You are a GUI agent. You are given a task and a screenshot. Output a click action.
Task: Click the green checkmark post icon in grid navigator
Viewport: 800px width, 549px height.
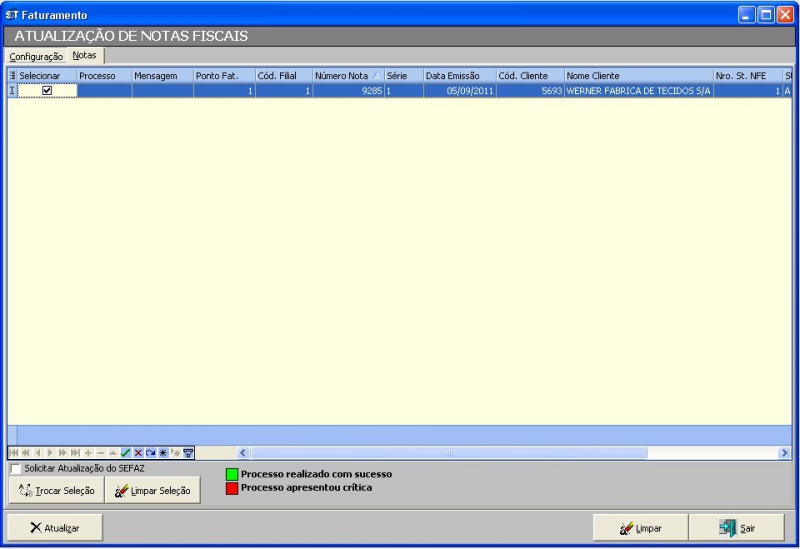coord(126,453)
